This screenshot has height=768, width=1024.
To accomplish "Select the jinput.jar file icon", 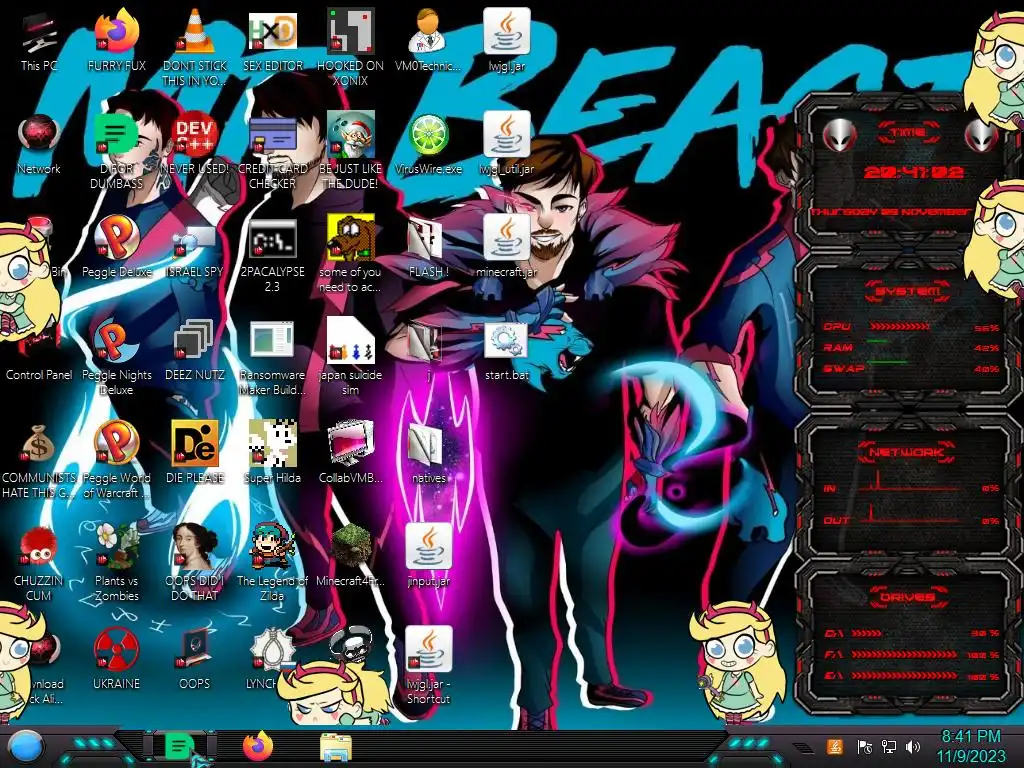I will [x=429, y=546].
